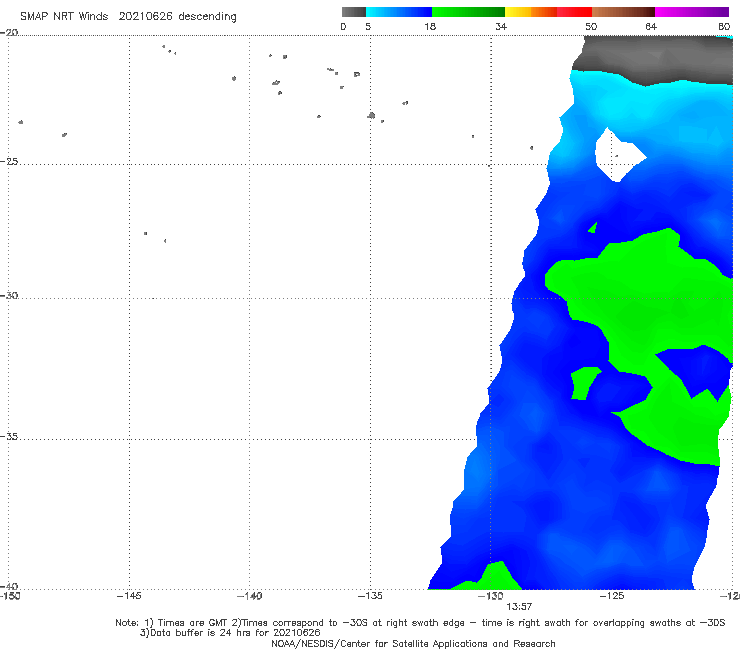Click the longitude label '-135'

(x=370, y=596)
